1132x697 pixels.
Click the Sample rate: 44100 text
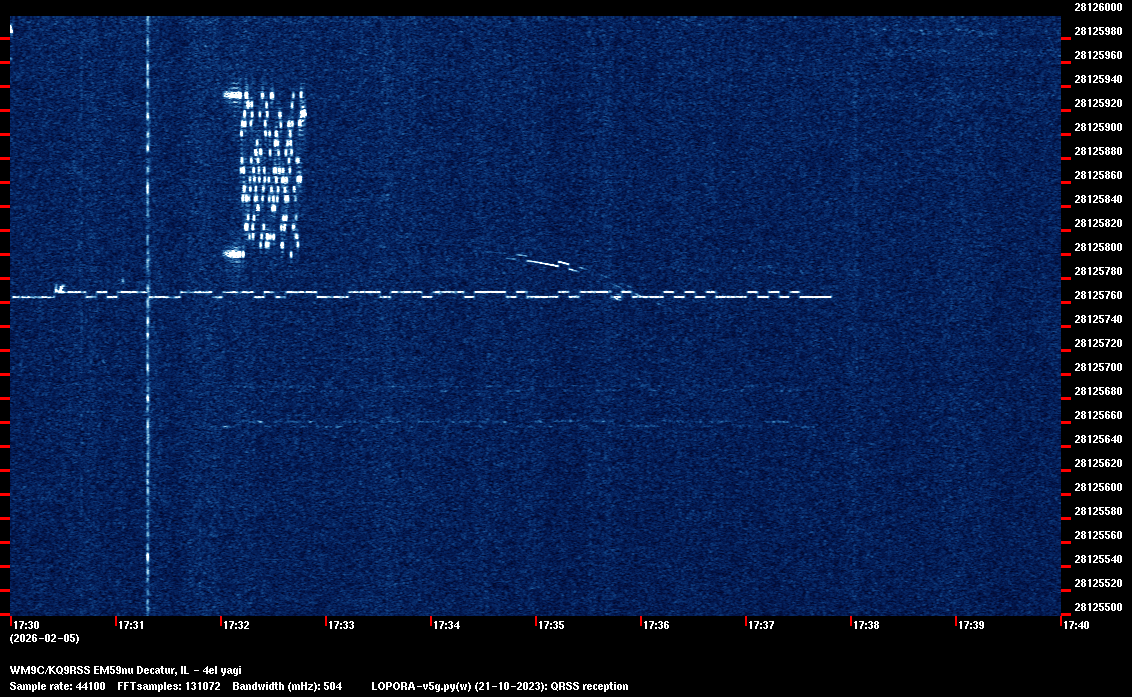pos(55,686)
